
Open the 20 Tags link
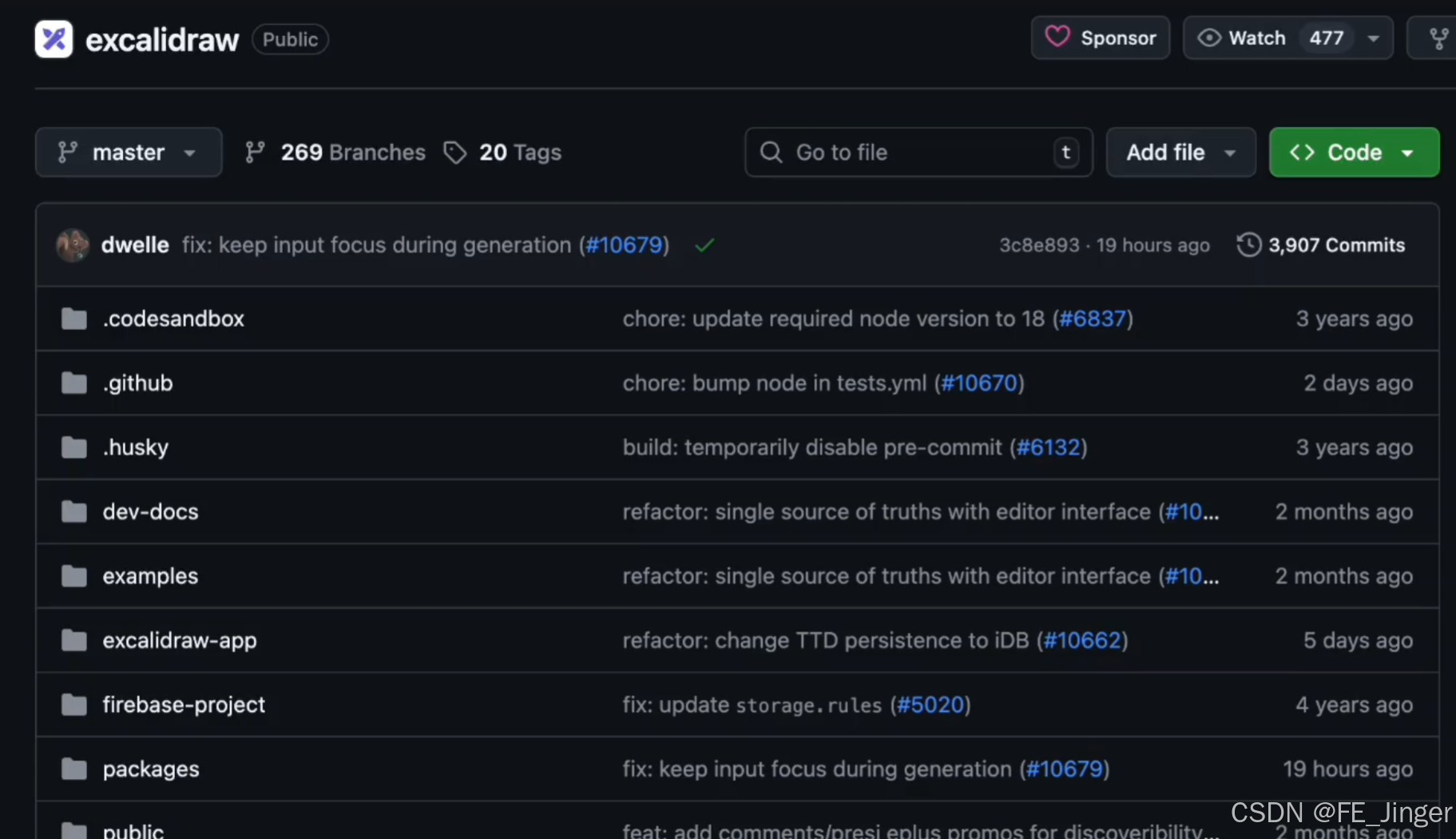pyautogui.click(x=503, y=152)
